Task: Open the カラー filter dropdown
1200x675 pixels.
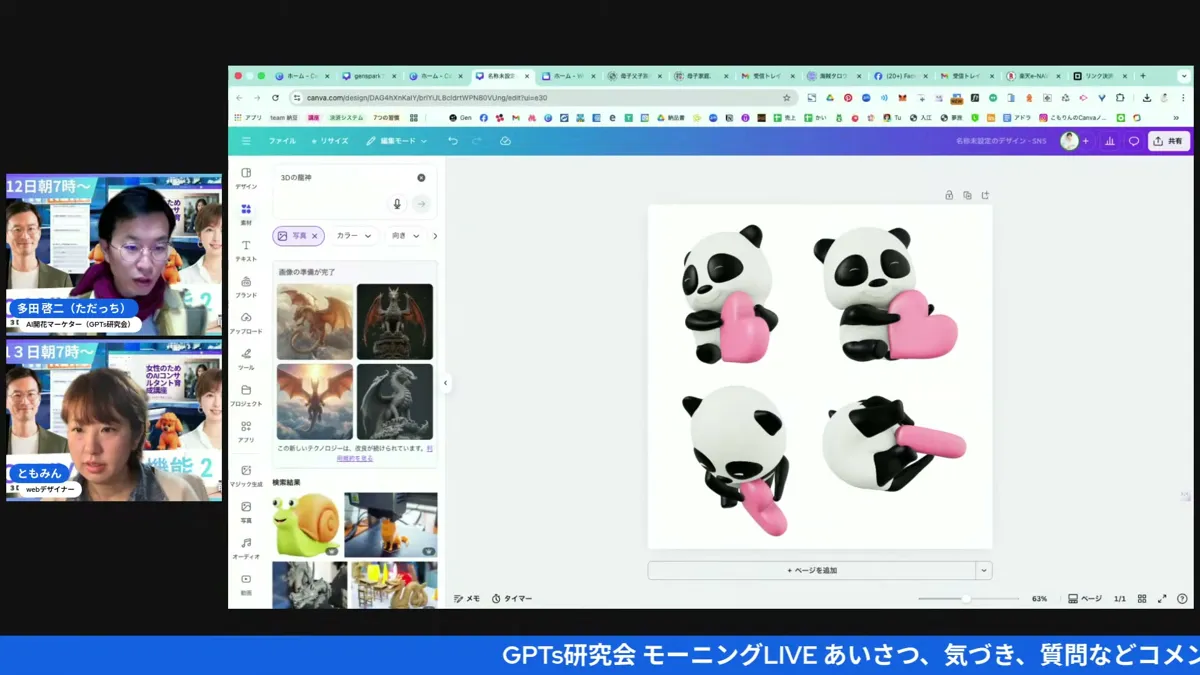Action: 354,236
